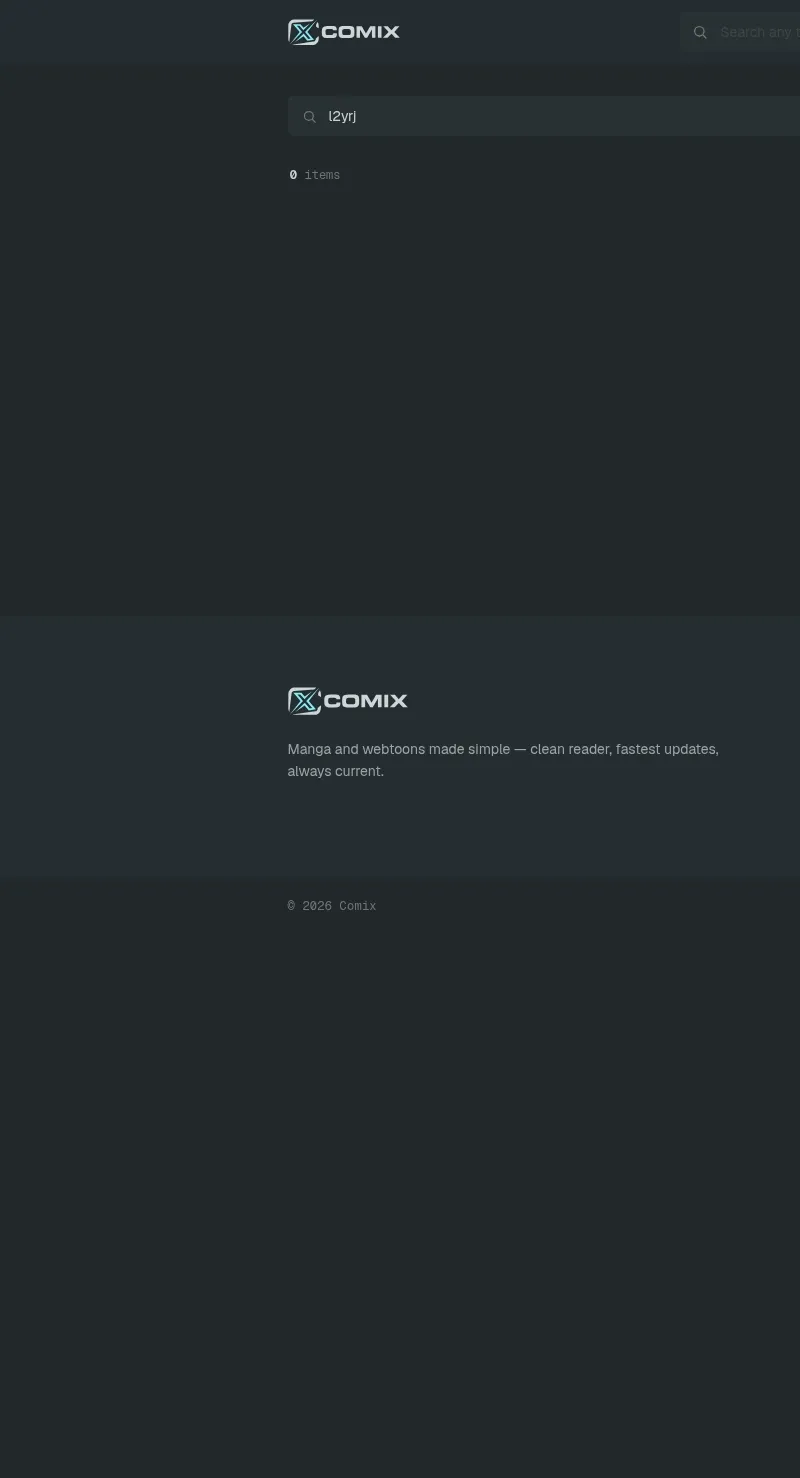This screenshot has height=1478, width=800.
Task: Click the footer COMIX wordmark
Action: pos(366,701)
